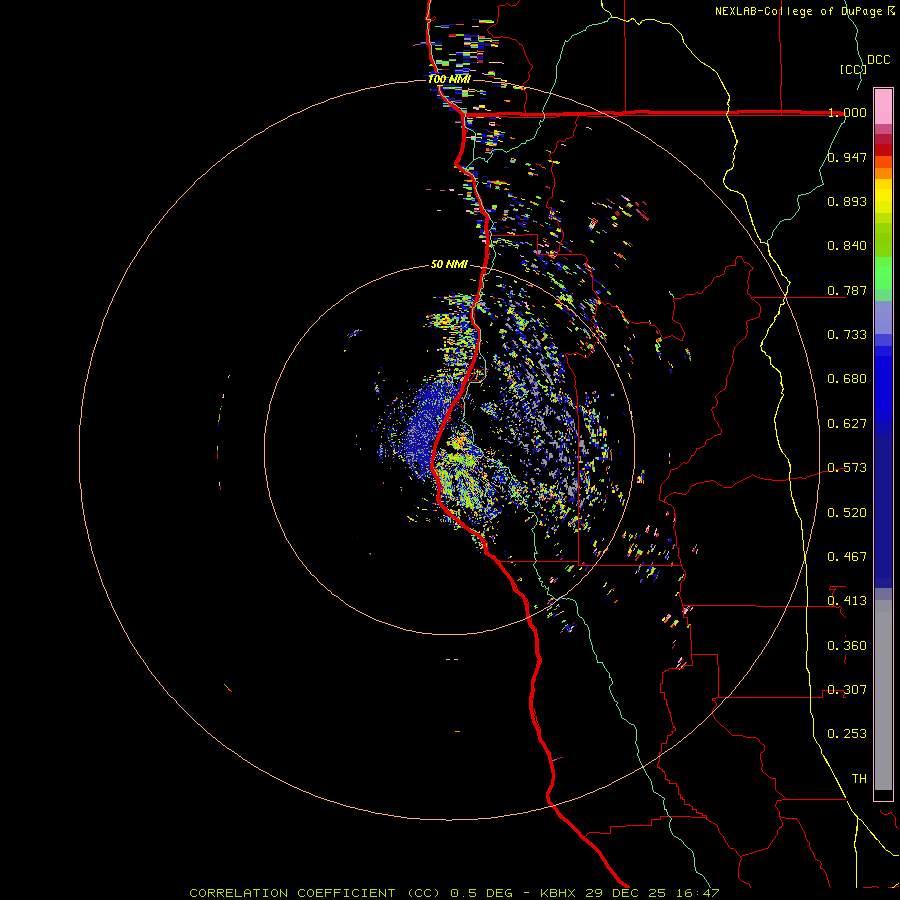Click the 0.253 scale value
This screenshot has height=900, width=900.
click(x=847, y=734)
